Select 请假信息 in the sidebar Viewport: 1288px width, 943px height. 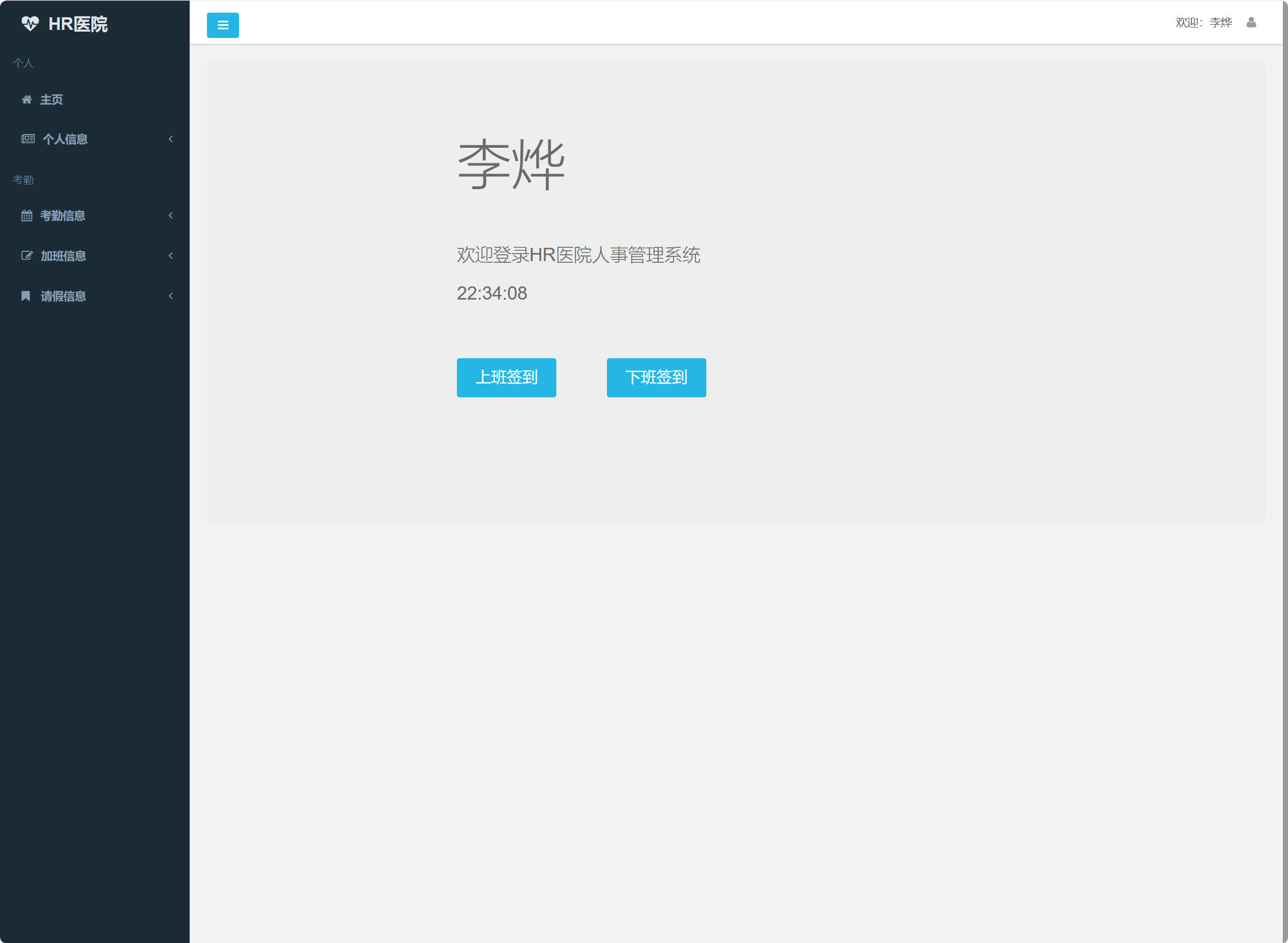[x=63, y=296]
